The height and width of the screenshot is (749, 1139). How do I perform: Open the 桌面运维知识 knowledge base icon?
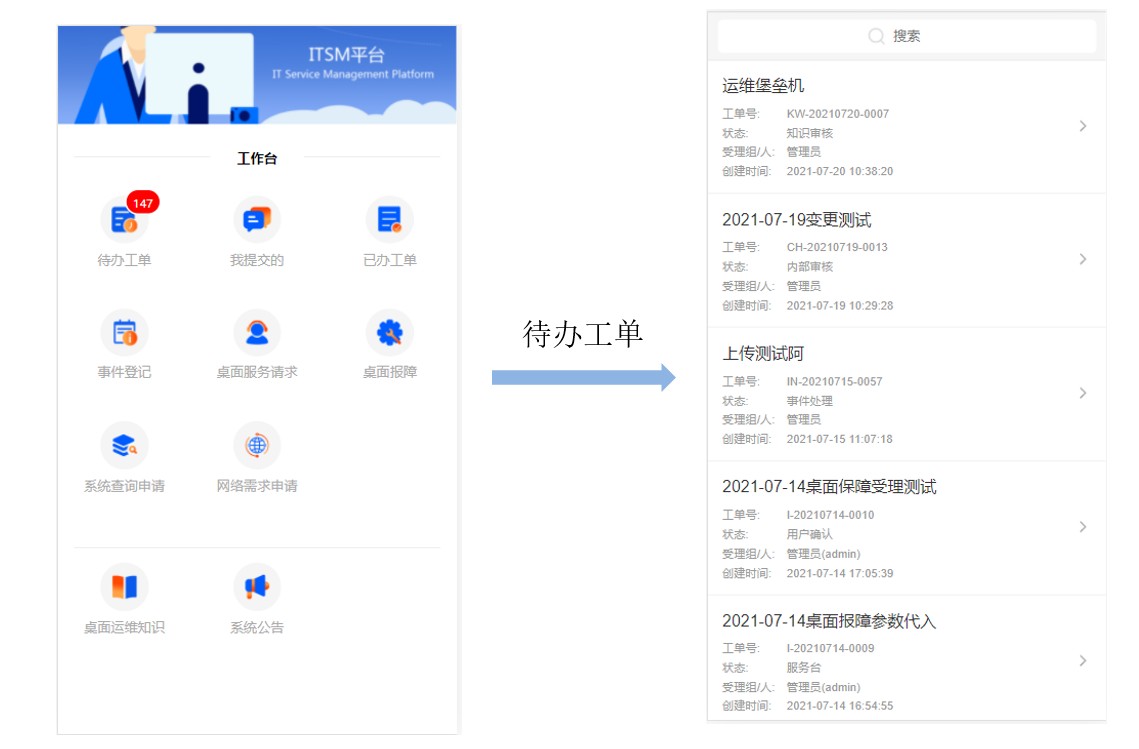(124, 588)
